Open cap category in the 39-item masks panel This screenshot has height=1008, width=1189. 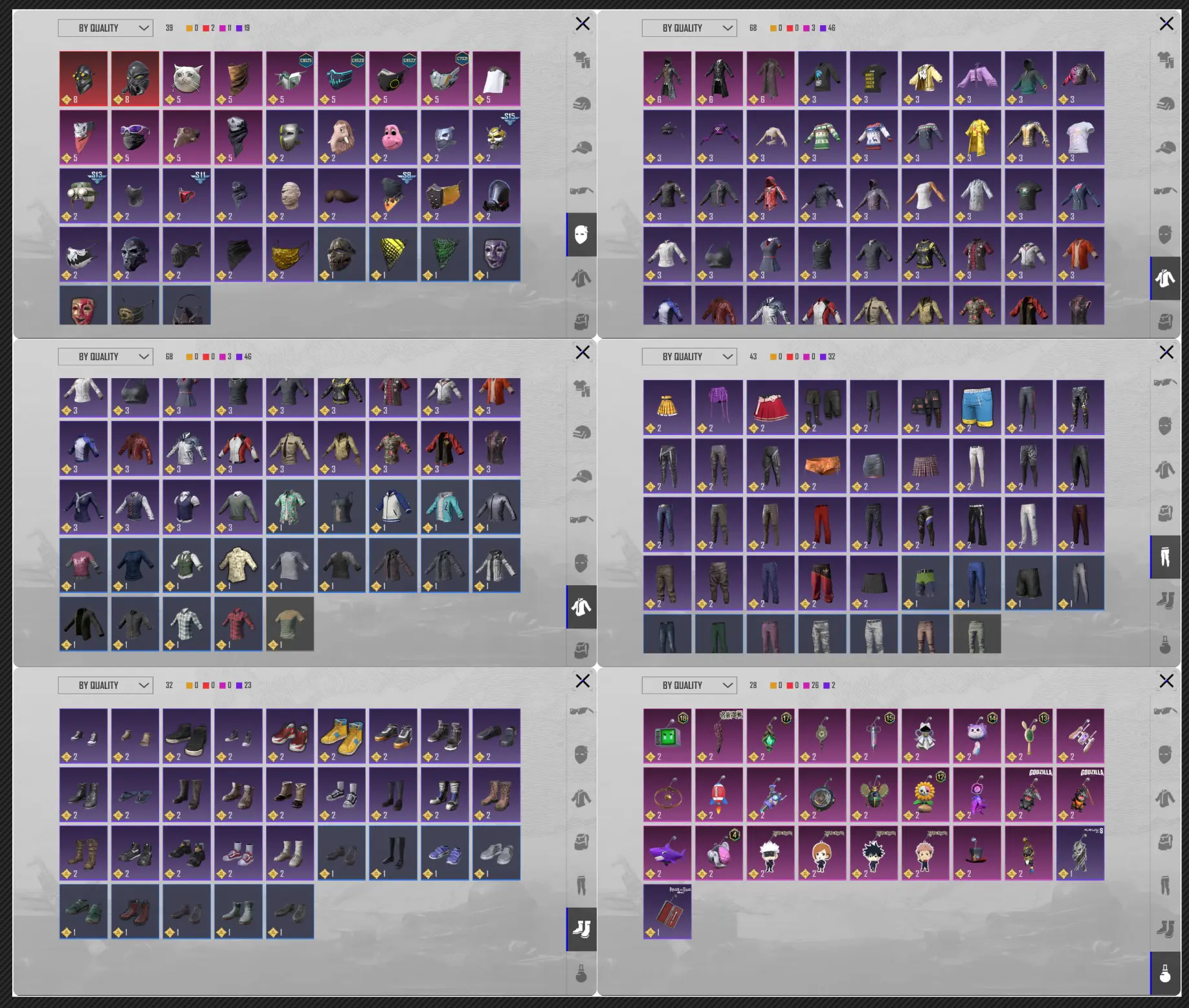pyautogui.click(x=581, y=148)
